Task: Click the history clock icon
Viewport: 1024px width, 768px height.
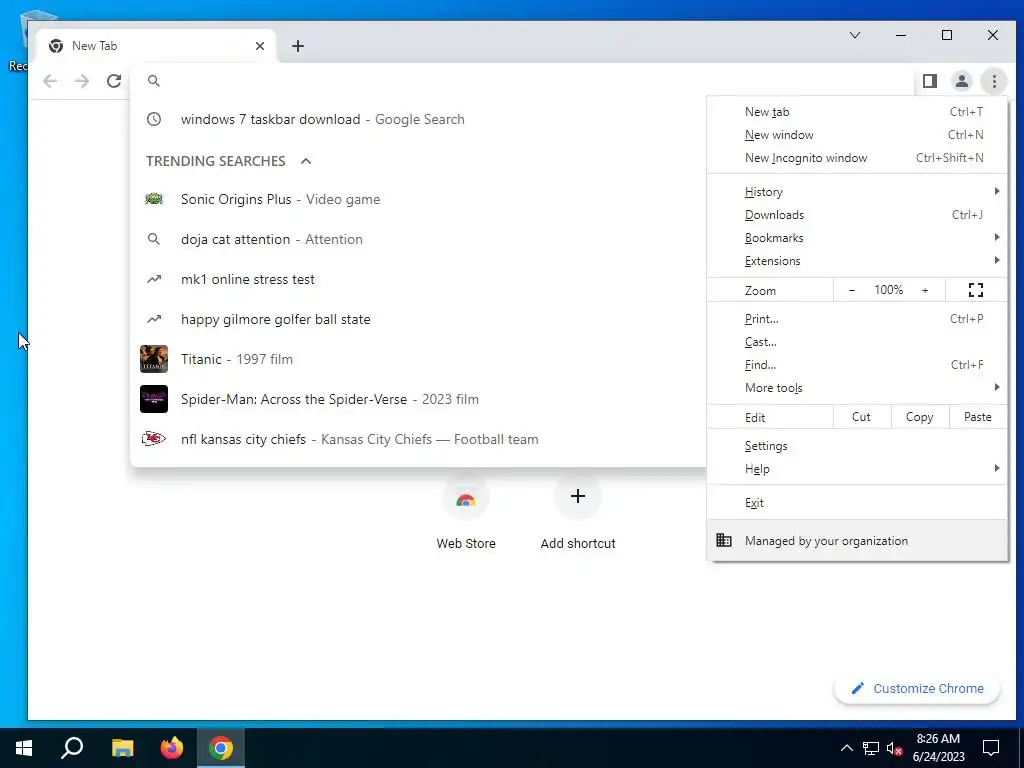Action: (153, 120)
